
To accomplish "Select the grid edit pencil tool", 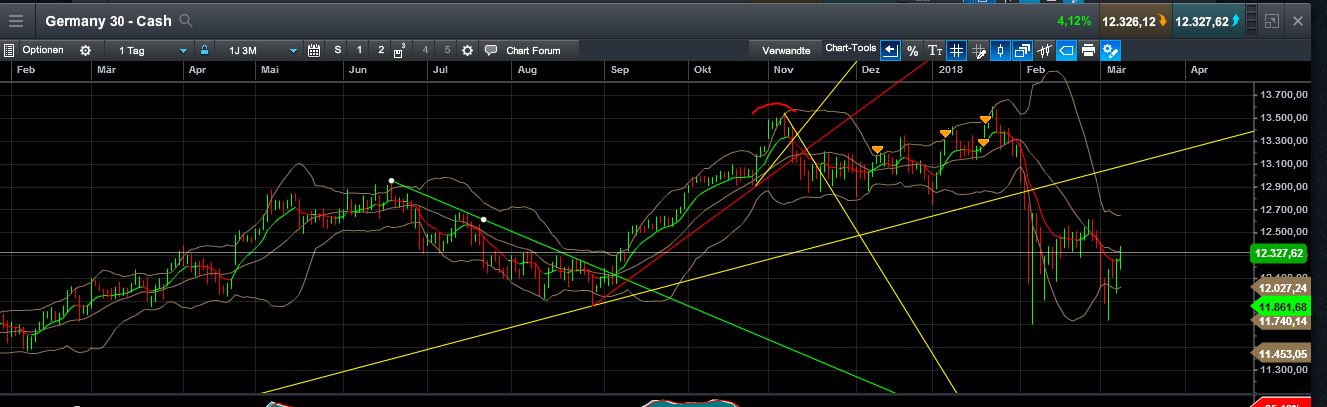I will 978,50.
